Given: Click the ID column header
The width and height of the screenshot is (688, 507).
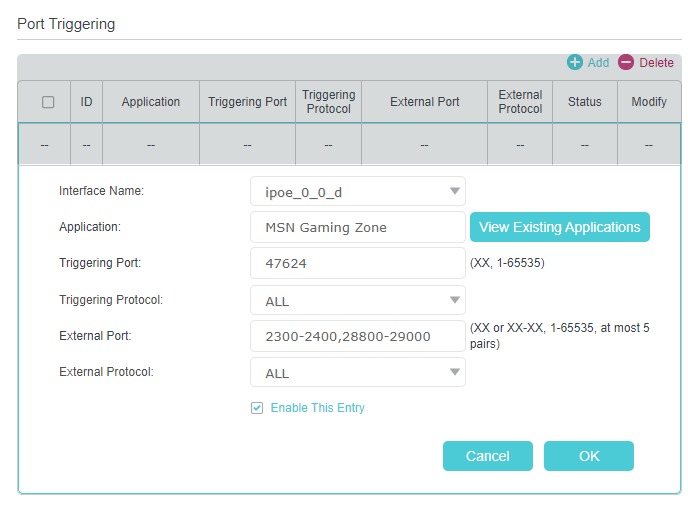Looking at the screenshot, I should click(x=86, y=102).
